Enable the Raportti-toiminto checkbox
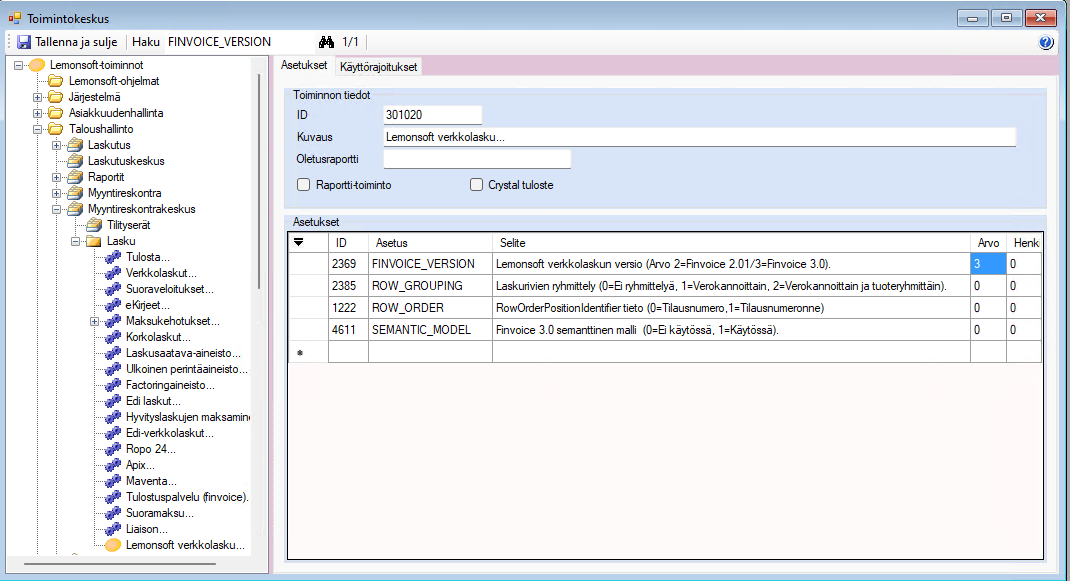The image size is (1070, 581). click(304, 185)
